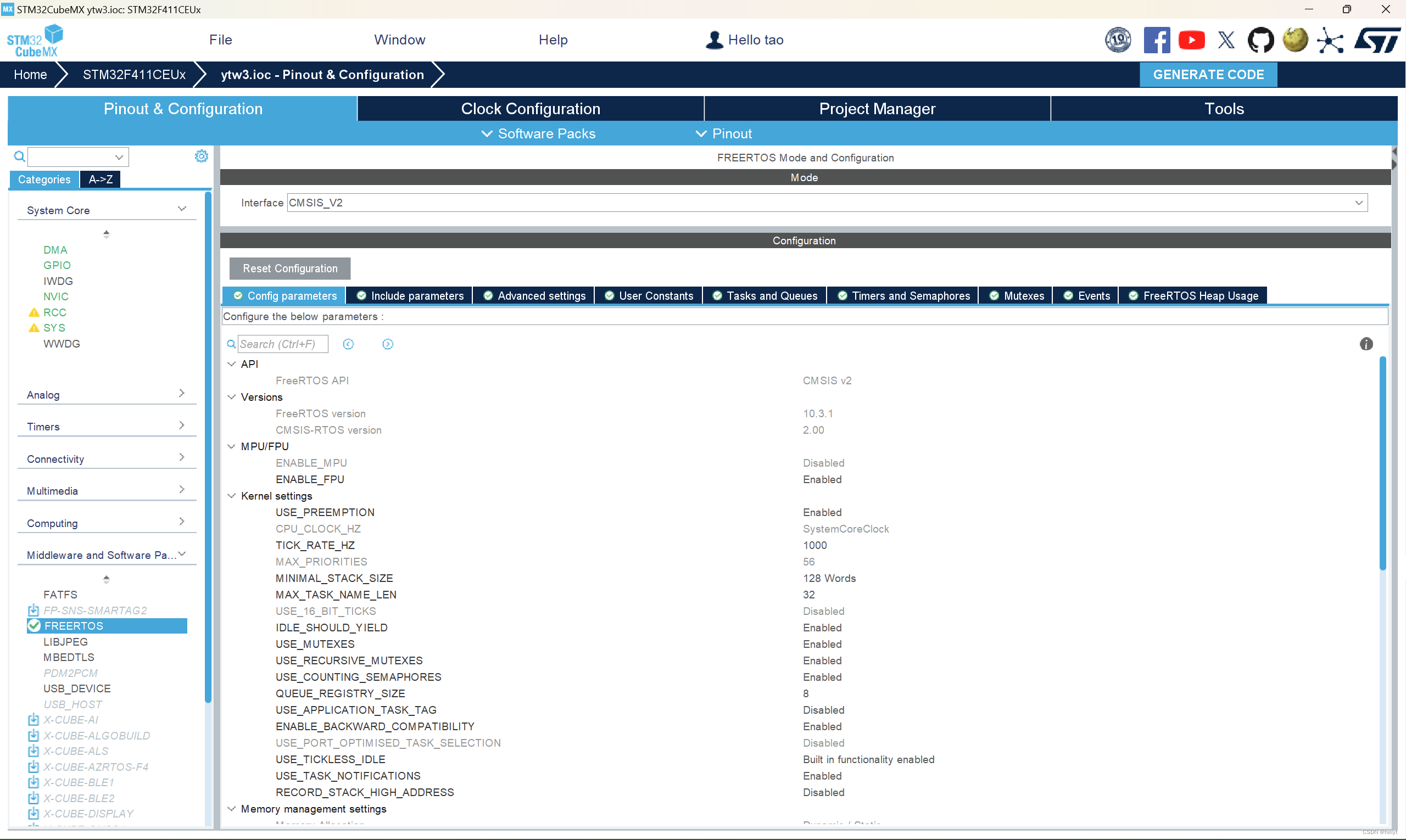Viewport: 1406px width, 840px height.
Task: Click the user profile icon beside Hello tao
Action: pyautogui.click(x=714, y=40)
